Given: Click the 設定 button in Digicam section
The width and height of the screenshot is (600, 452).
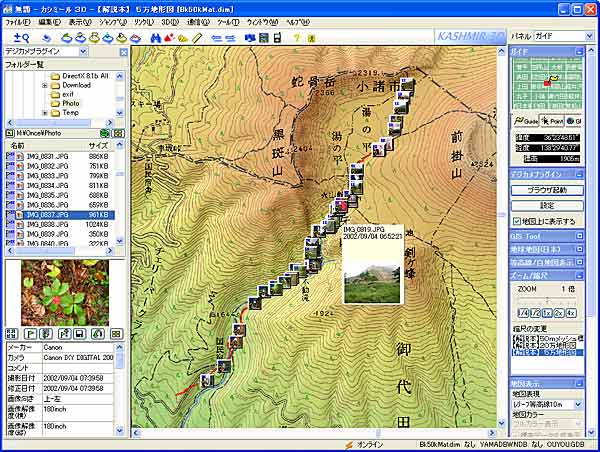Looking at the screenshot, I should click(546, 204).
